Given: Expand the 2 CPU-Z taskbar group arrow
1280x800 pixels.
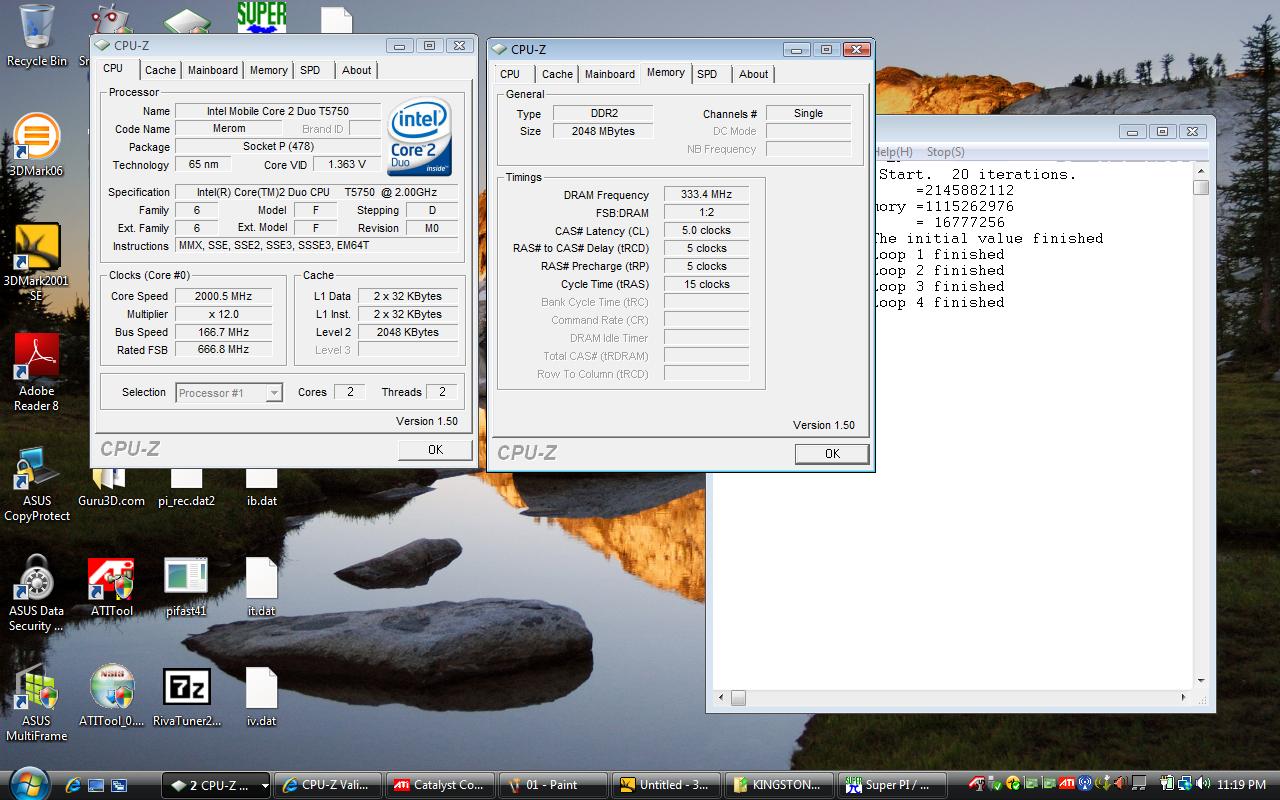Looking at the screenshot, I should 265,786.
